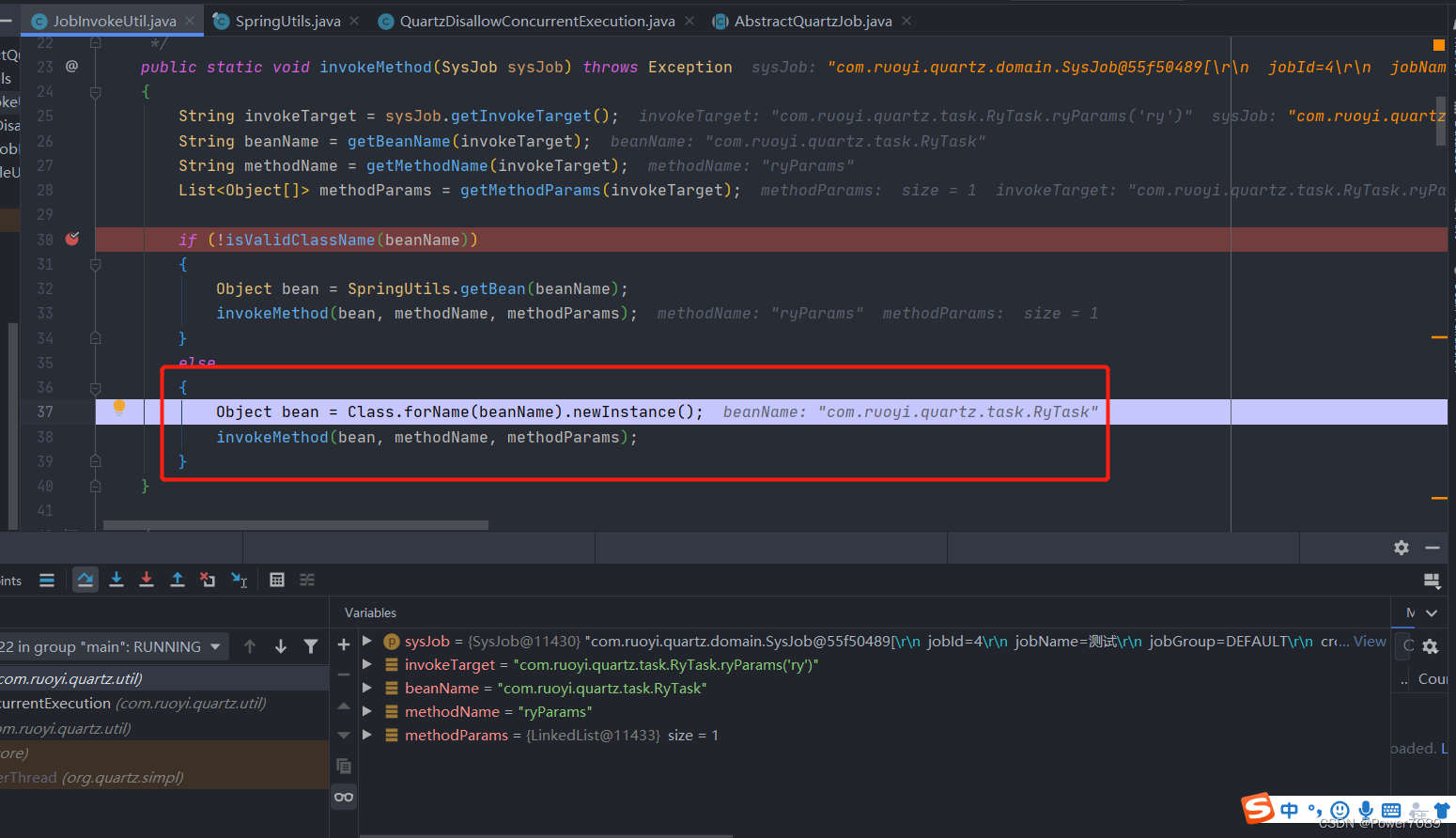Switch to JobInvokeUtil.java tab
This screenshot has height=838, width=1456.
(114, 21)
